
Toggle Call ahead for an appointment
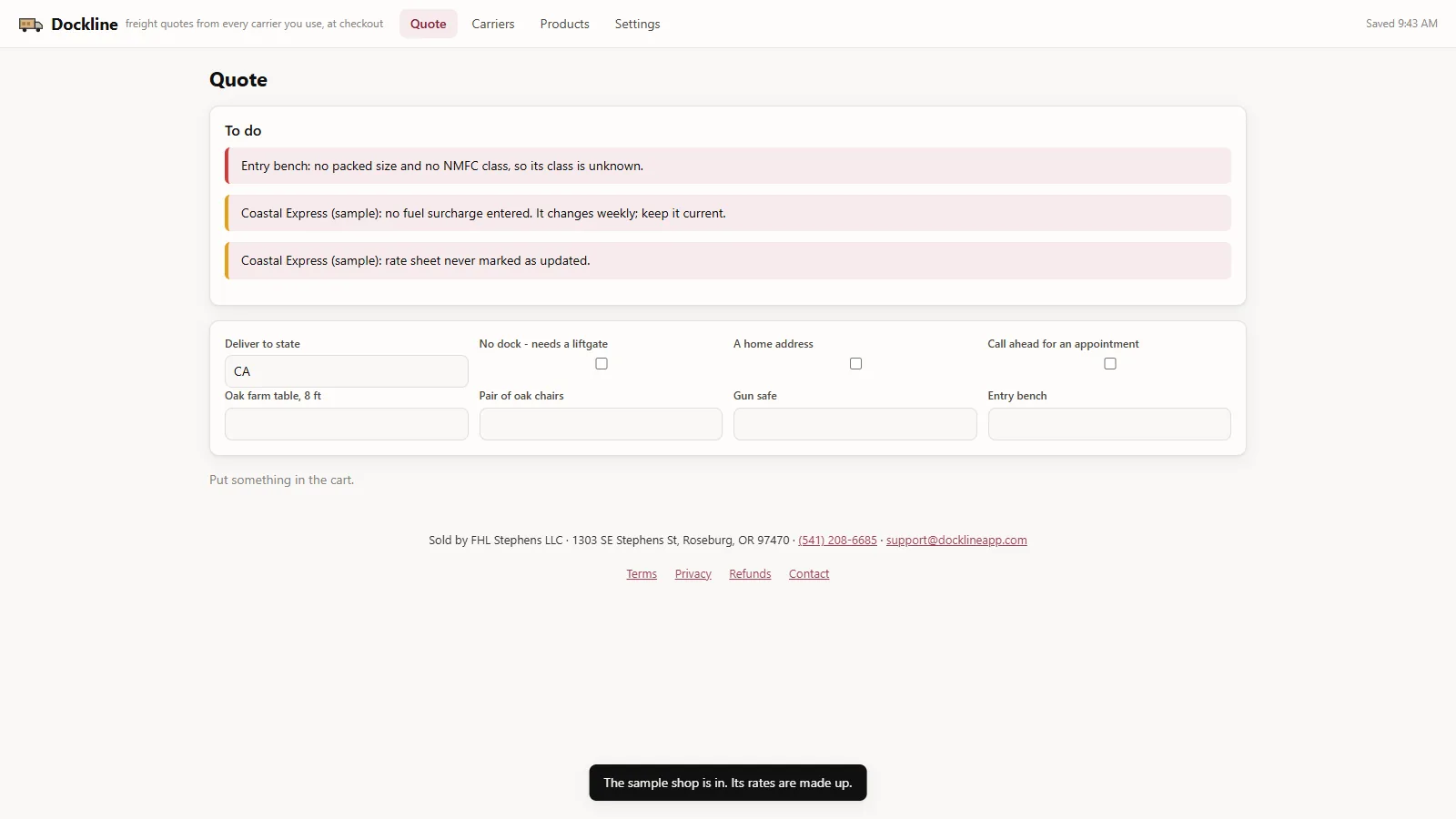tap(1110, 363)
